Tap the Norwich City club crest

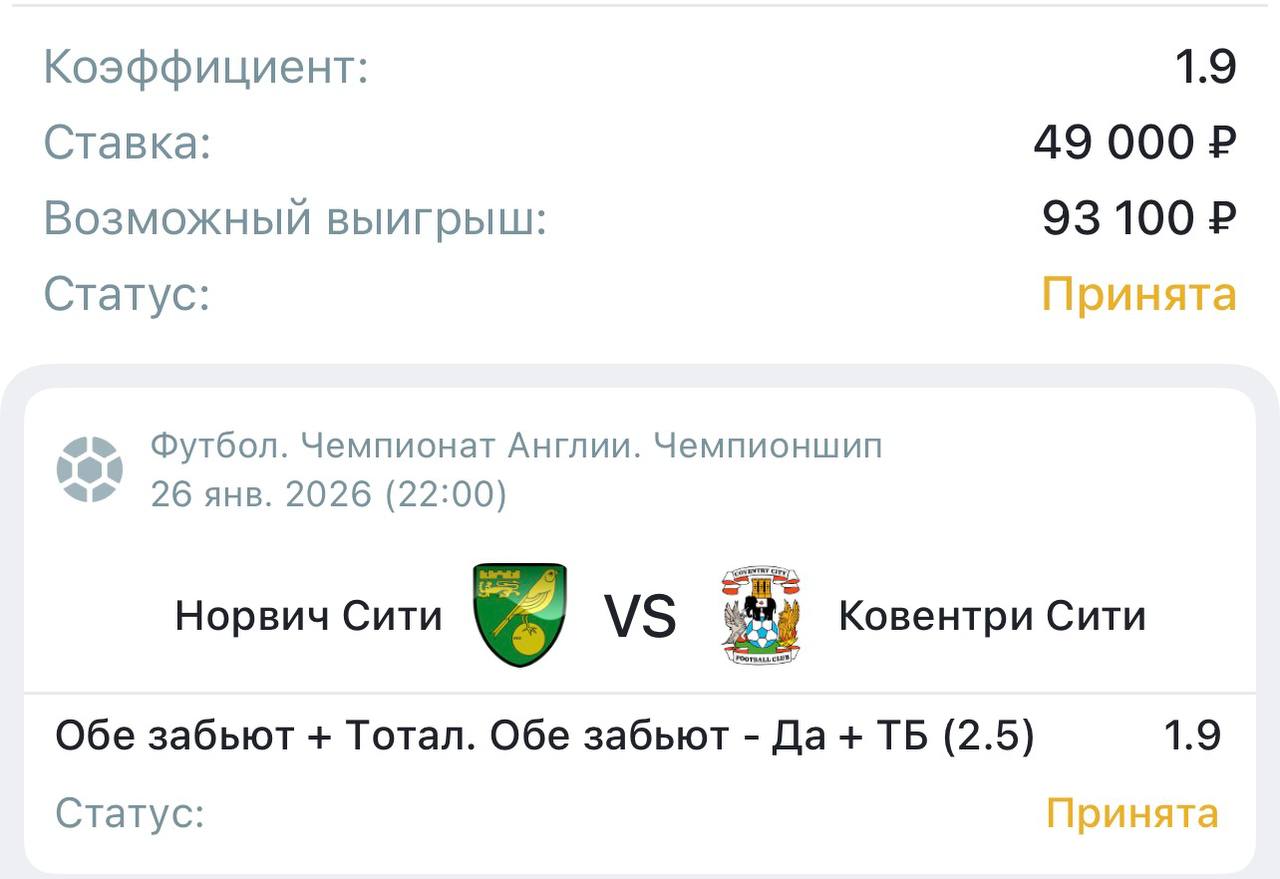click(519, 615)
